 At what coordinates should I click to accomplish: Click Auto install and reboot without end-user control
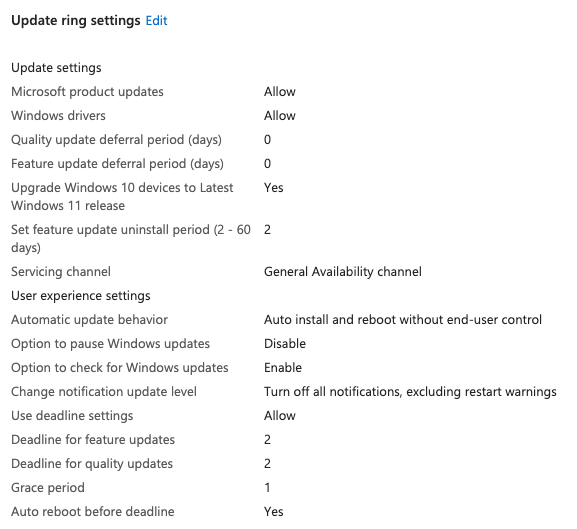[403, 320]
